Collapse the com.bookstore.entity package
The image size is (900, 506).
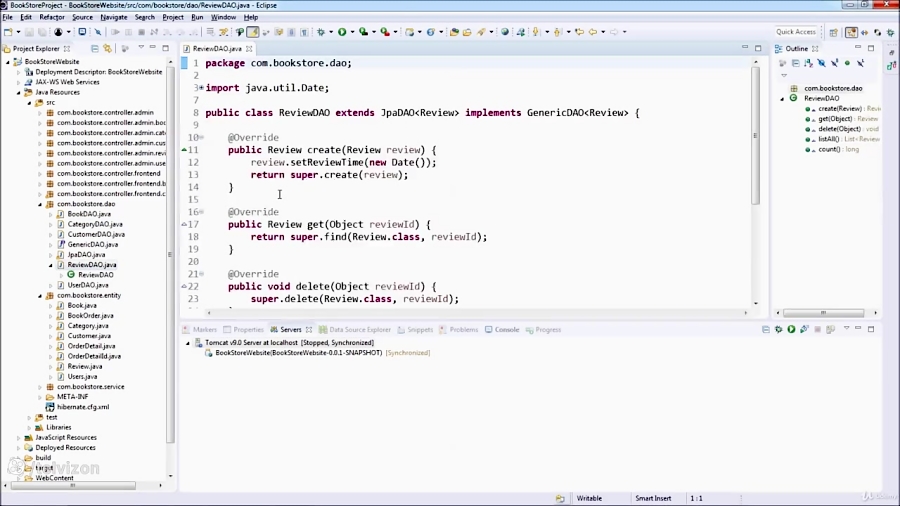[x=40, y=295]
